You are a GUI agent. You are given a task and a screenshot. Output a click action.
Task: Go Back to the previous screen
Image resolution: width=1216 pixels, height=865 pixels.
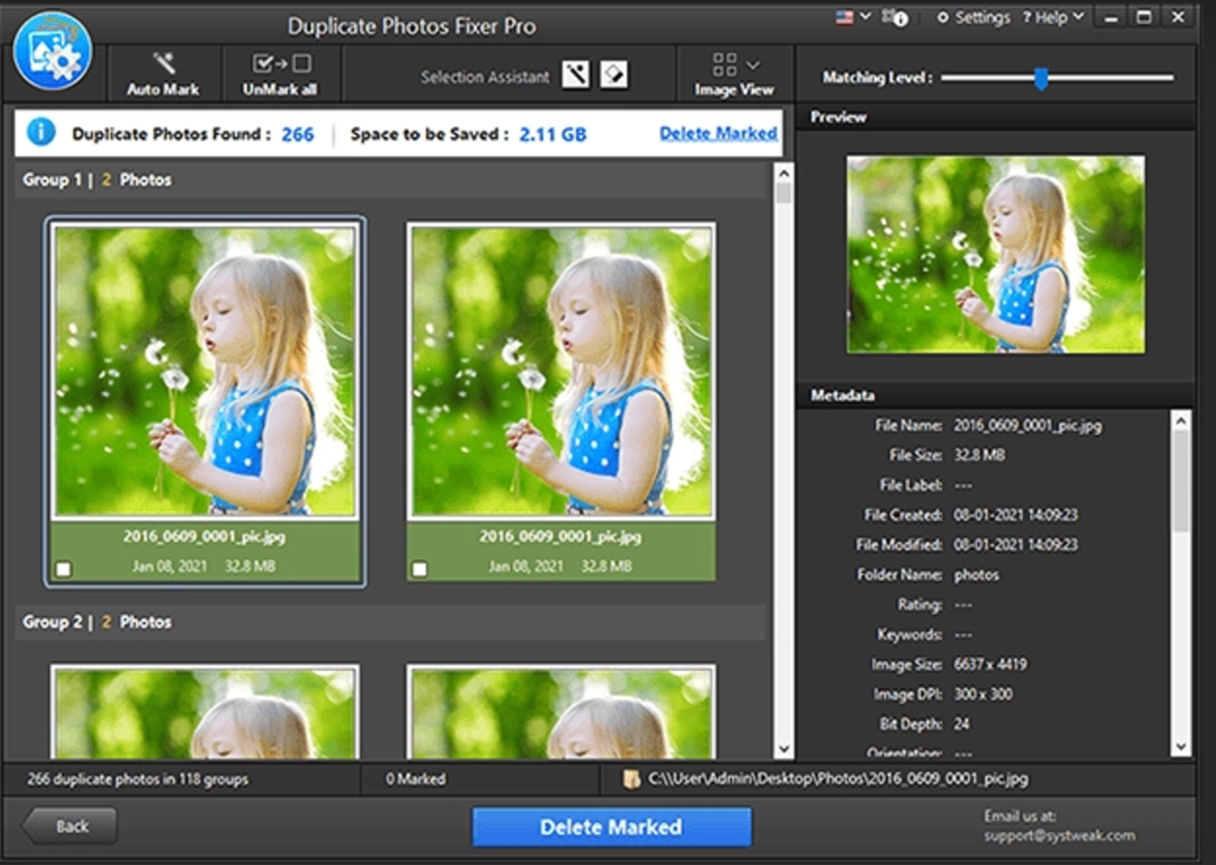(69, 826)
